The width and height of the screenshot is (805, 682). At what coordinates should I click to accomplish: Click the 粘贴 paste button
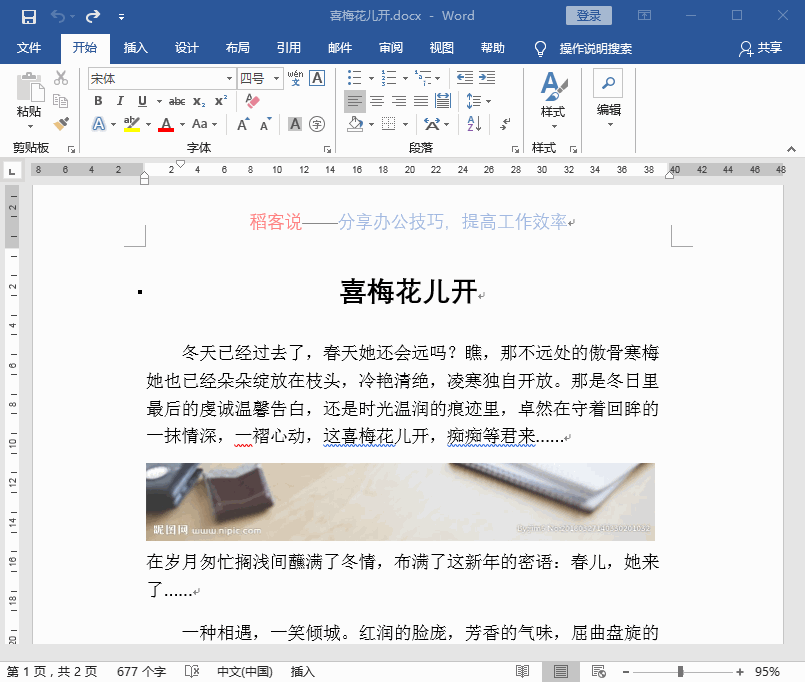[x=29, y=100]
